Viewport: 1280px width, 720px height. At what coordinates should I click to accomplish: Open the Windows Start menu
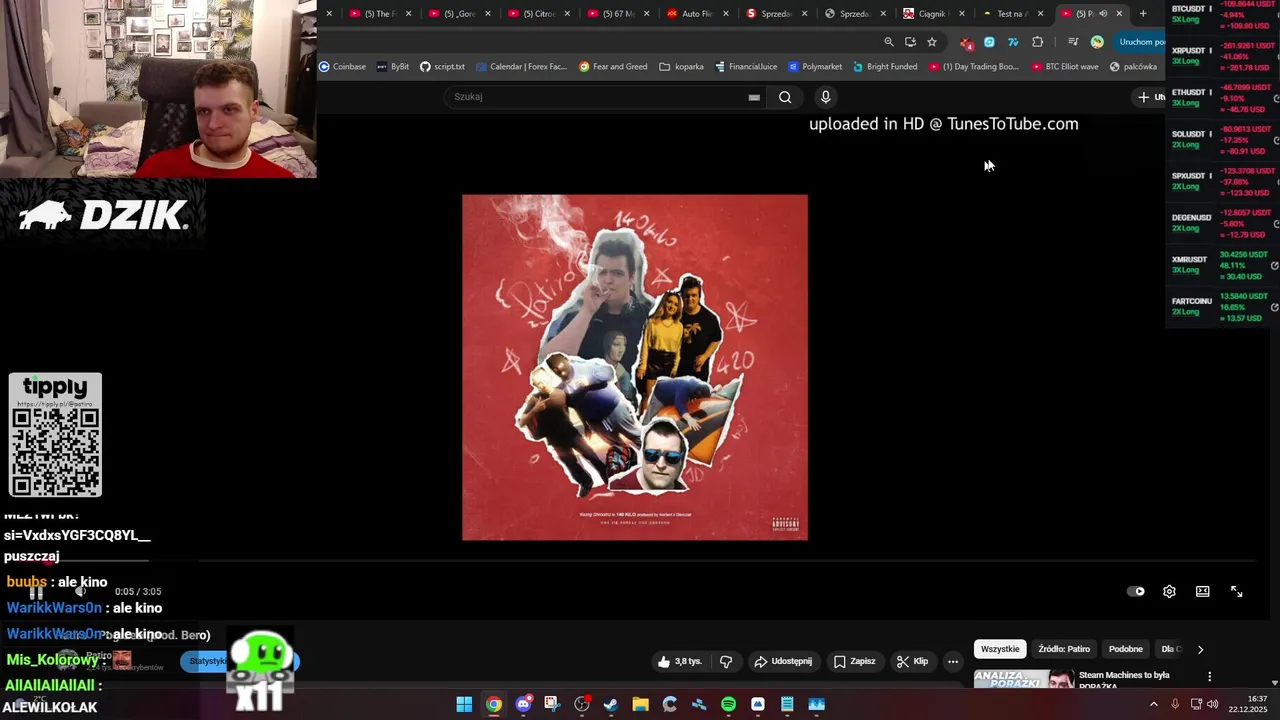click(x=464, y=704)
